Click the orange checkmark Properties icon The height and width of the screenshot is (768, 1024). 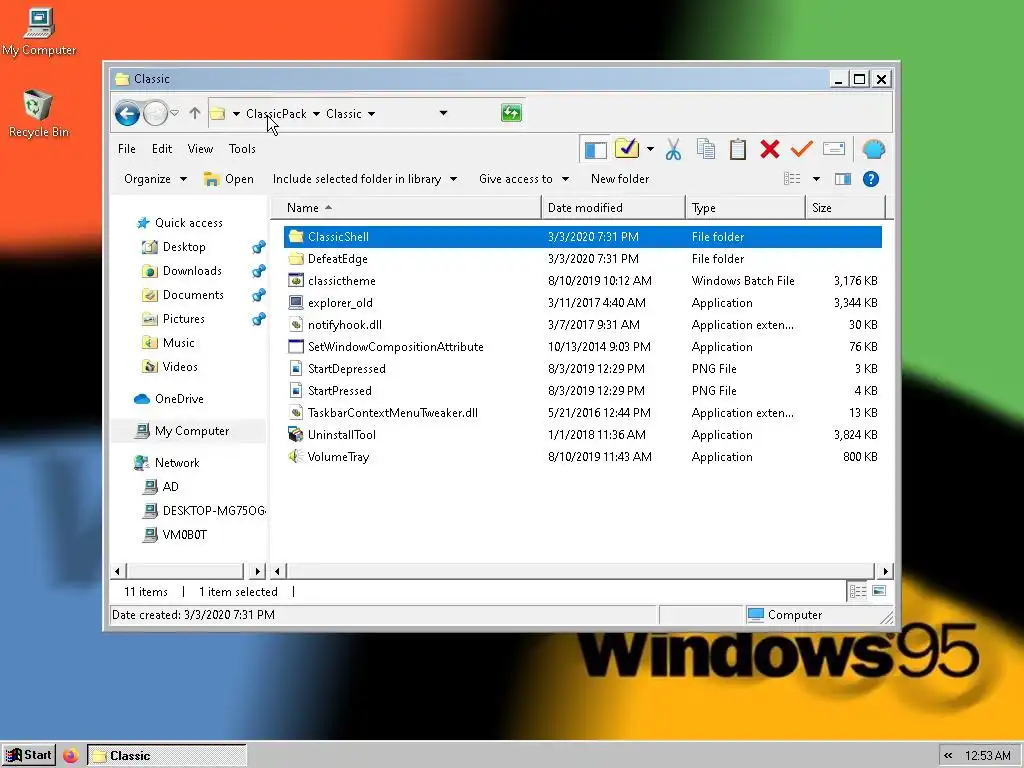[x=801, y=149]
